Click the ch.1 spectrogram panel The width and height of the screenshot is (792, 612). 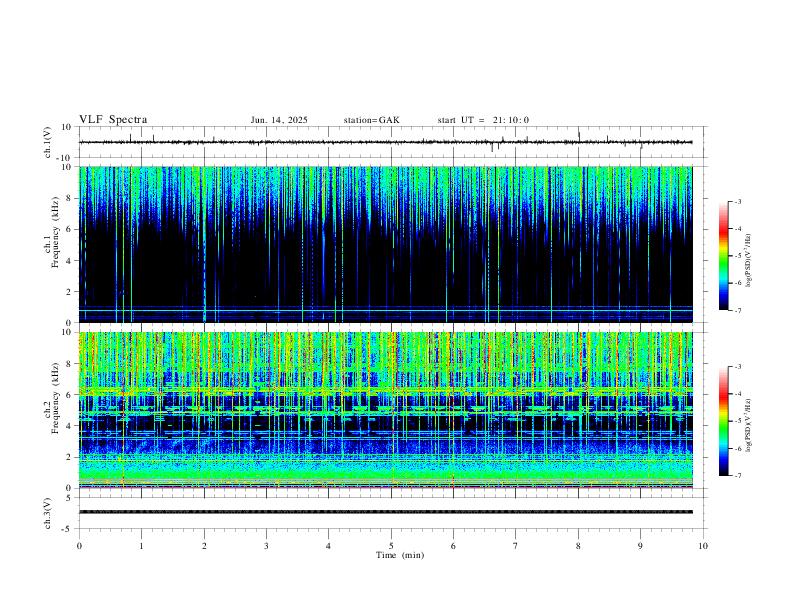[385, 244]
